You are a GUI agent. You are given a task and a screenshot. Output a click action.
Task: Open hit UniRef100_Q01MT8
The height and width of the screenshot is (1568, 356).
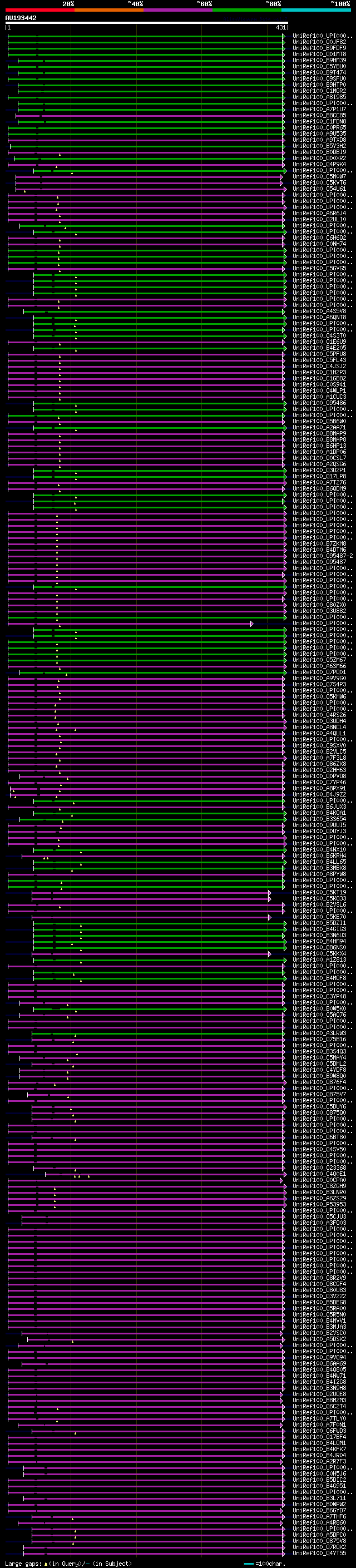319,55
